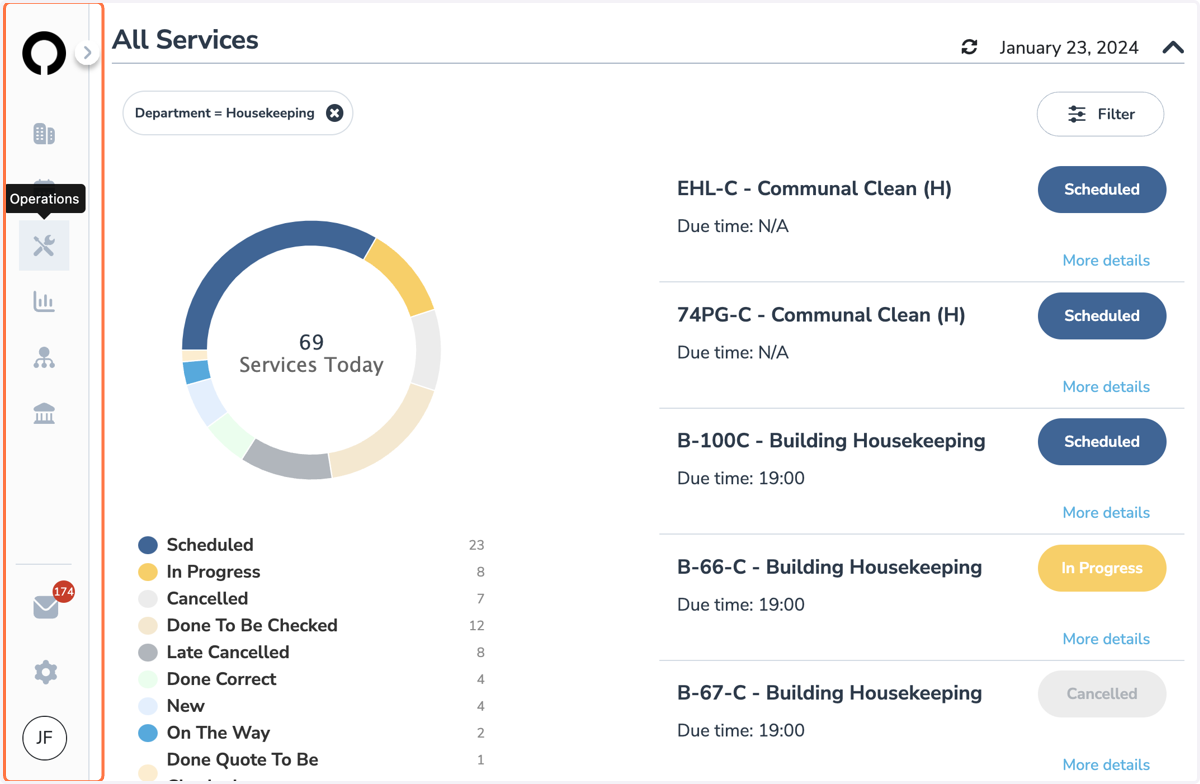Open the bank building finance icon
This screenshot has height=784, width=1200.
[44, 414]
